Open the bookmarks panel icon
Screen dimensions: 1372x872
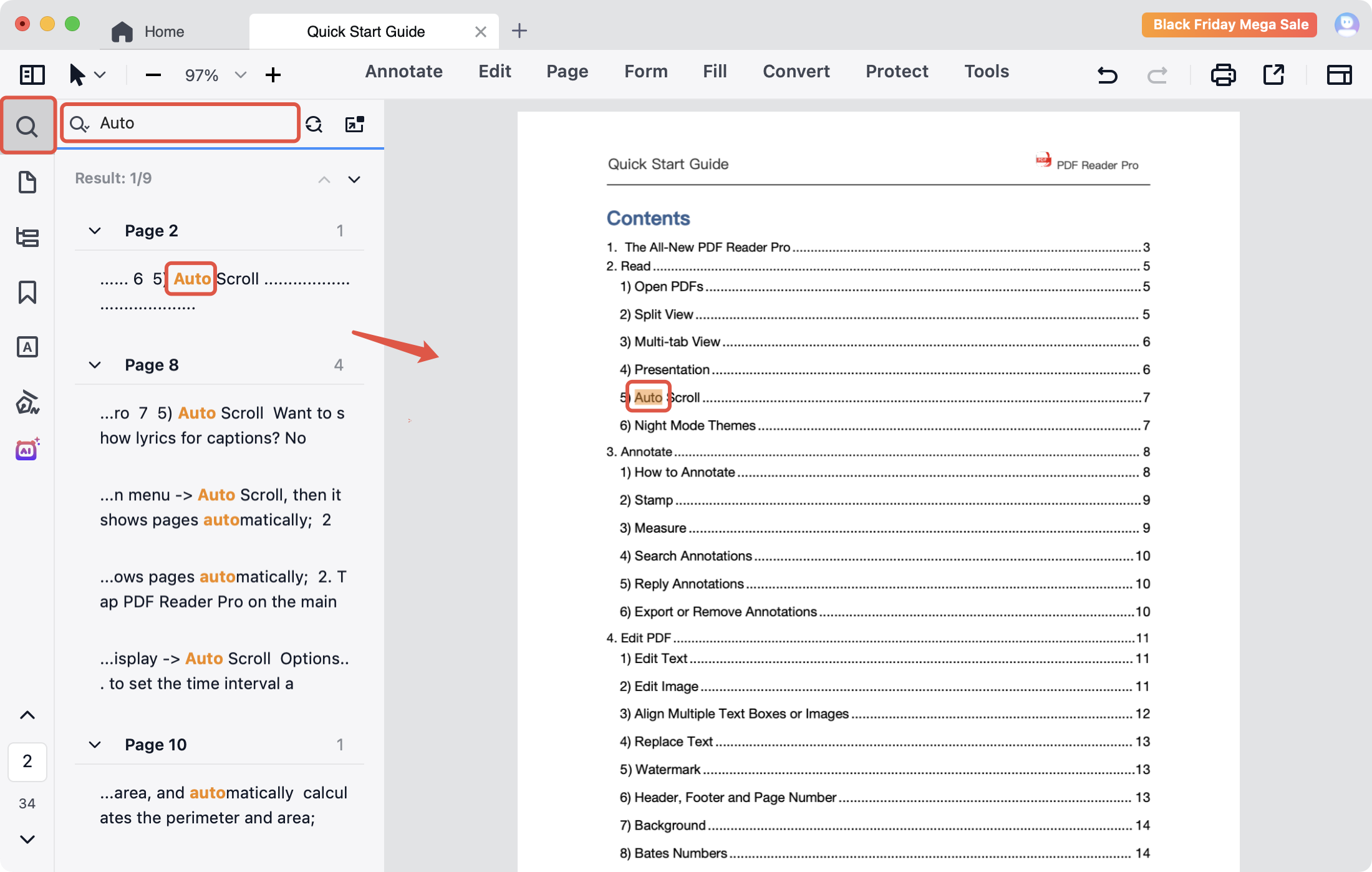click(x=27, y=292)
